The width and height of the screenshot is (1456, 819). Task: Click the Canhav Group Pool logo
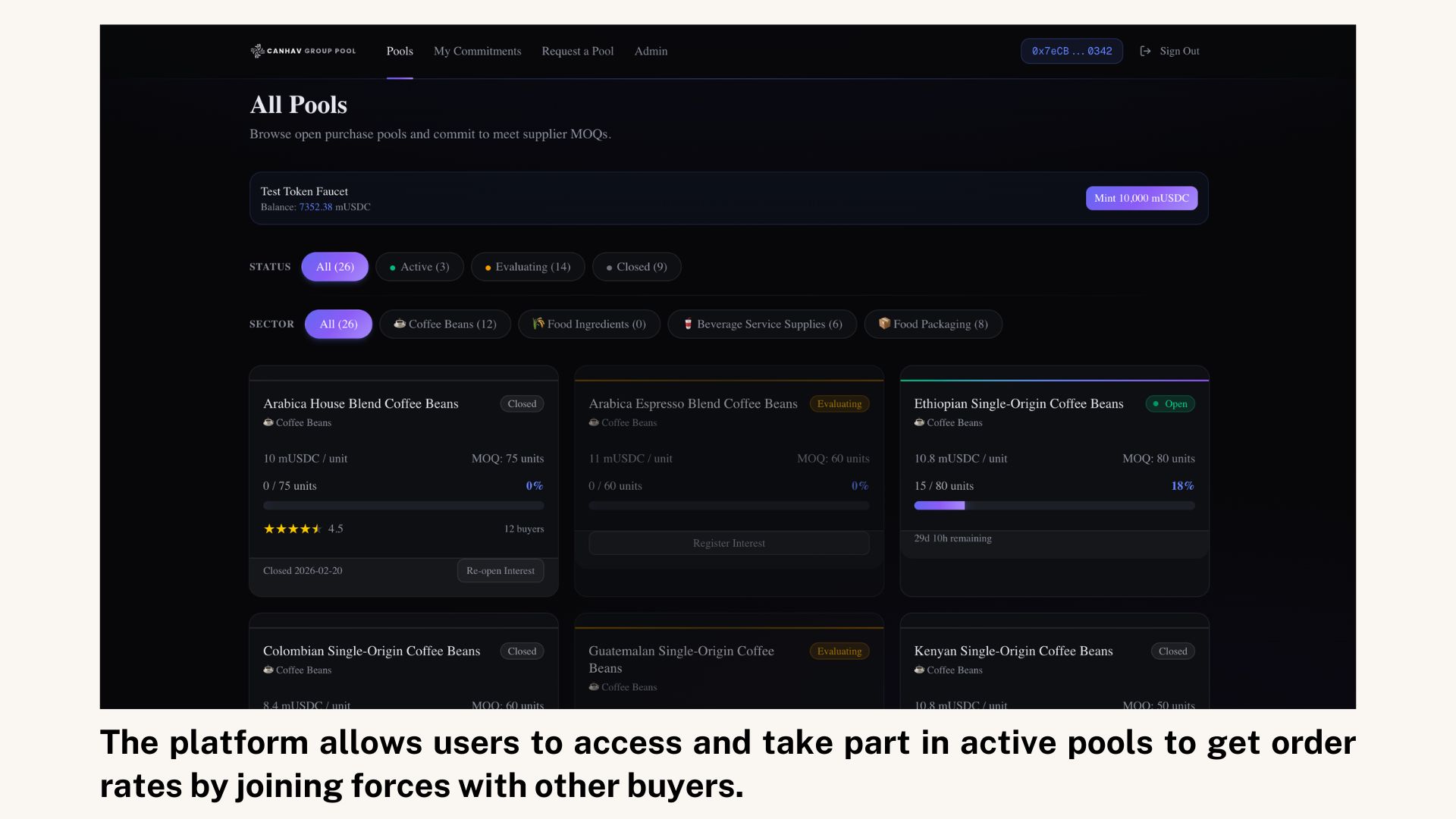[x=303, y=51]
